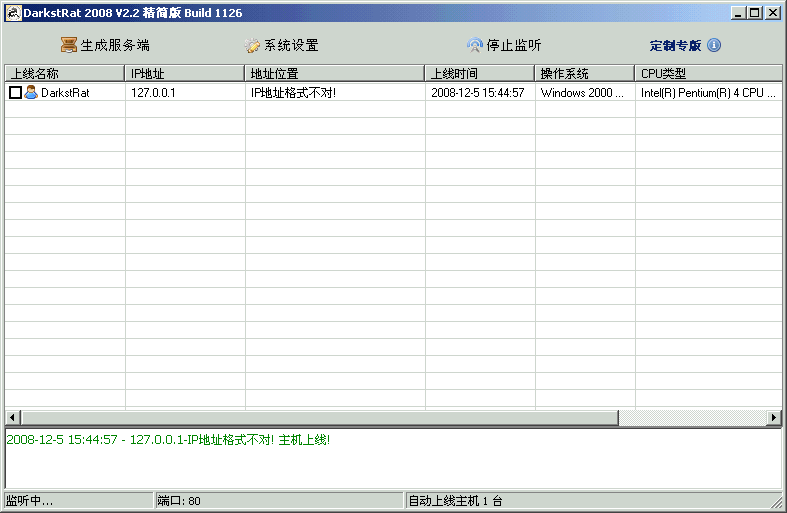Click the blue info icon beside 定制专版

tap(714, 46)
